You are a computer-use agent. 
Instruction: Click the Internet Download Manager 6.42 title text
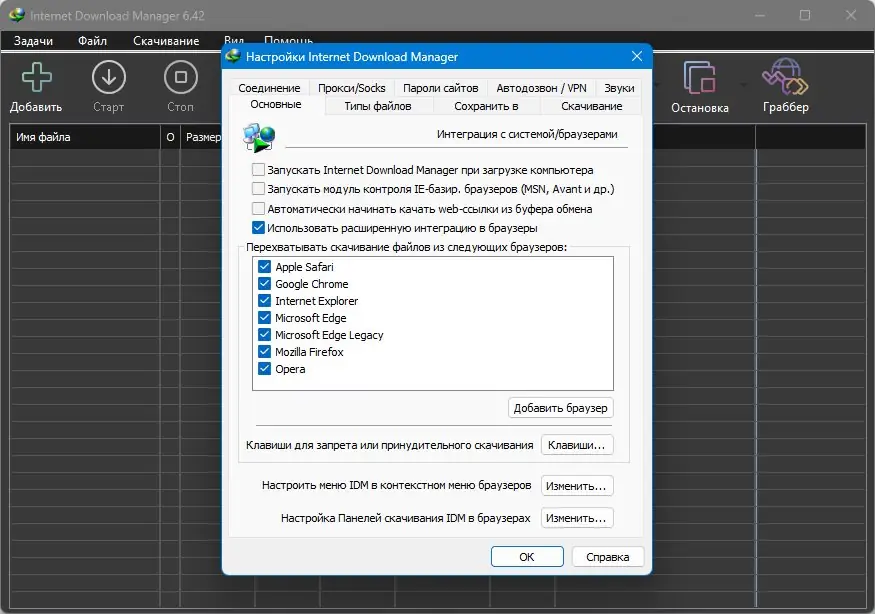point(117,16)
